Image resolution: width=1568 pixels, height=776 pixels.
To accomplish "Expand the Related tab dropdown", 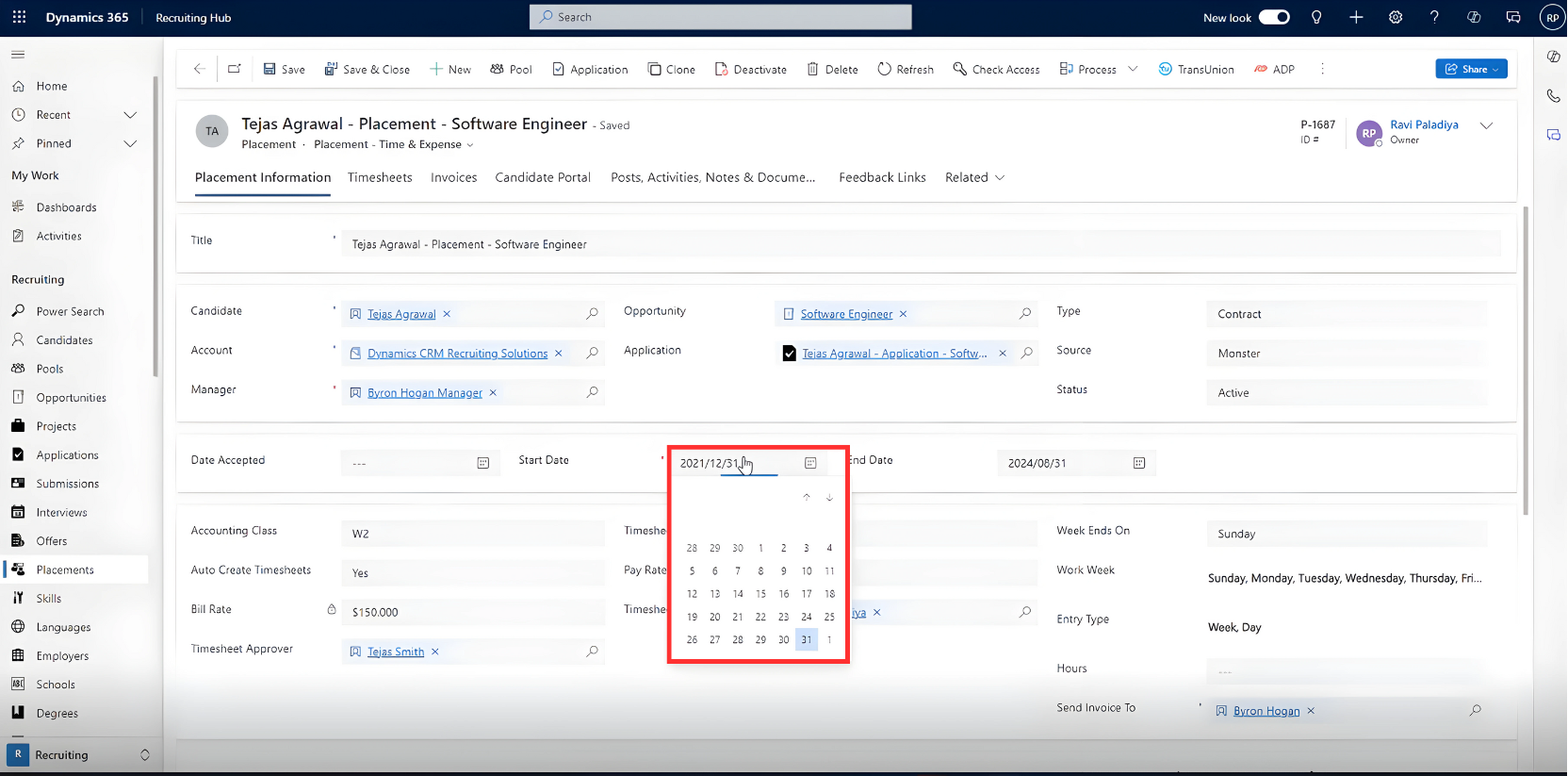I will pos(975,177).
